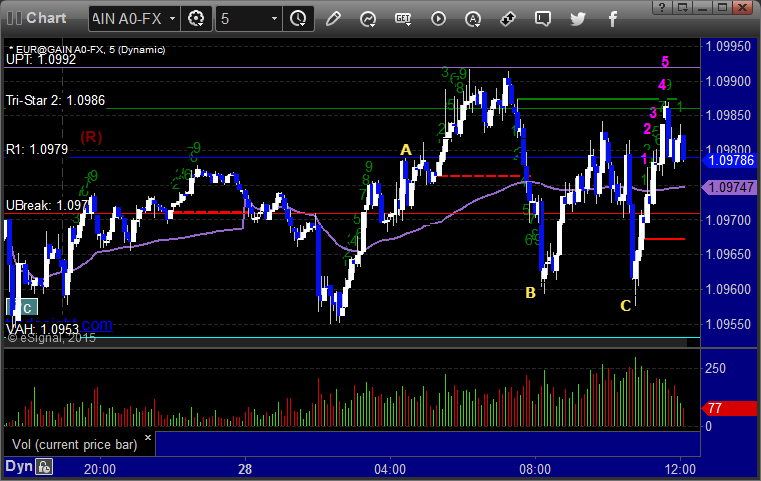
Task: Click the help question mark button
Action: pos(662,7)
